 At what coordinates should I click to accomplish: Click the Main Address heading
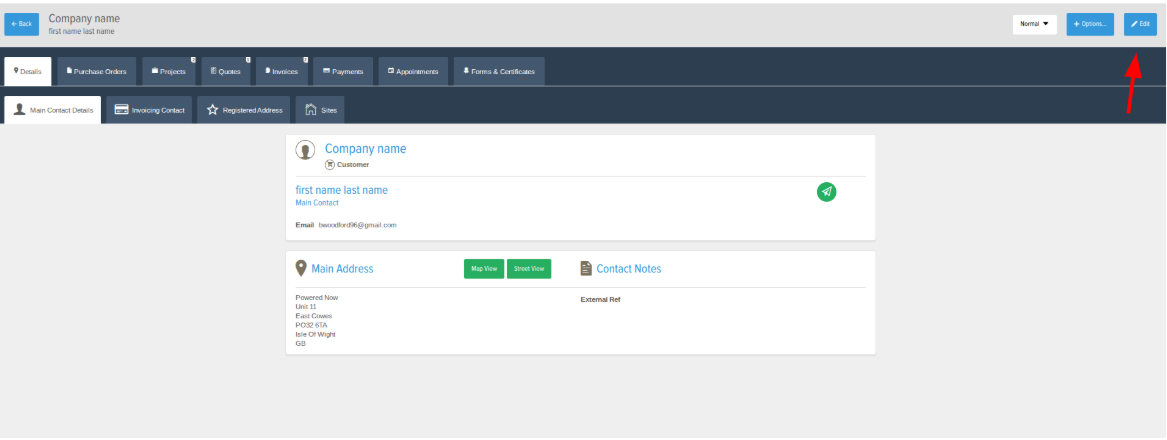[342, 269]
